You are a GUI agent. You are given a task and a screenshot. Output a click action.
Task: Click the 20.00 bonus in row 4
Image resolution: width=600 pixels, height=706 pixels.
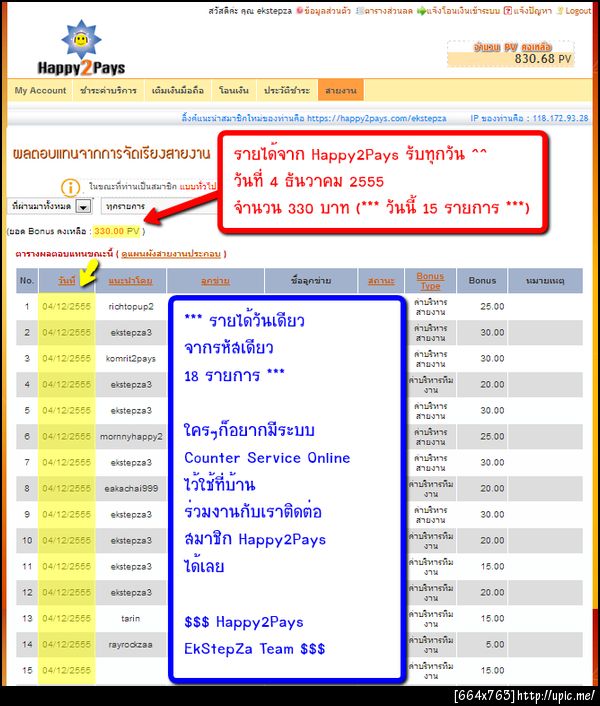coord(492,384)
